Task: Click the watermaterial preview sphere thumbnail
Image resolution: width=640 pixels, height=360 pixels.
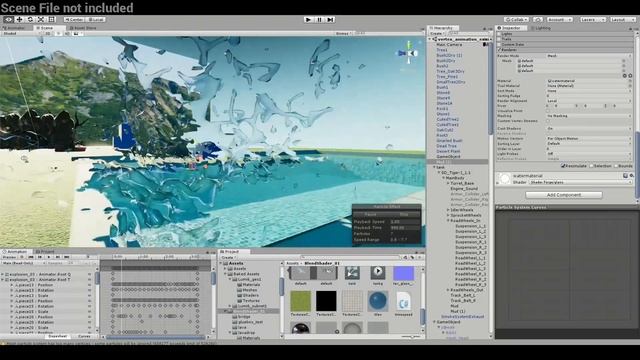Action: pos(505,178)
